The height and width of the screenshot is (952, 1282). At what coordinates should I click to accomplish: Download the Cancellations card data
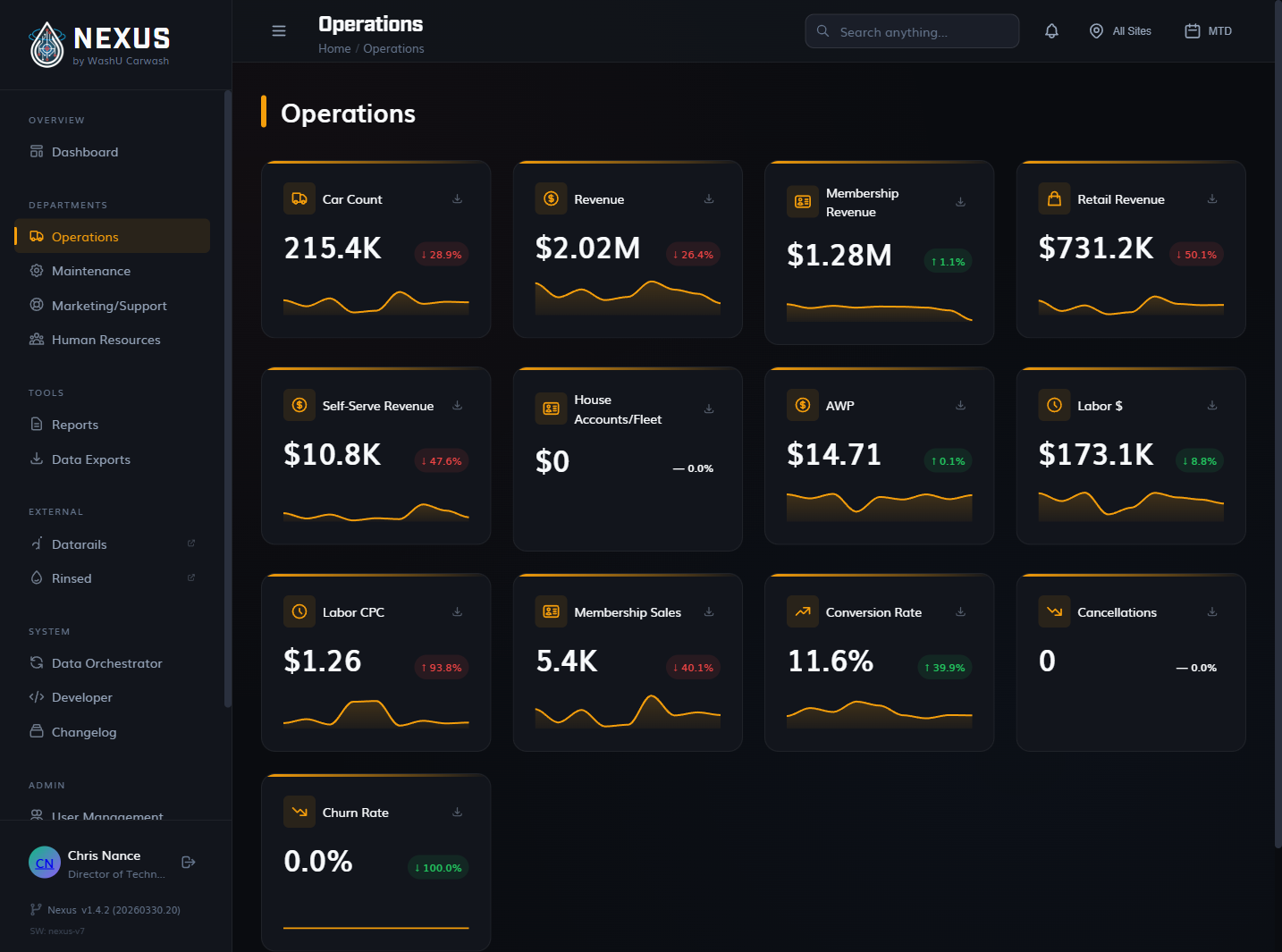point(1212,611)
